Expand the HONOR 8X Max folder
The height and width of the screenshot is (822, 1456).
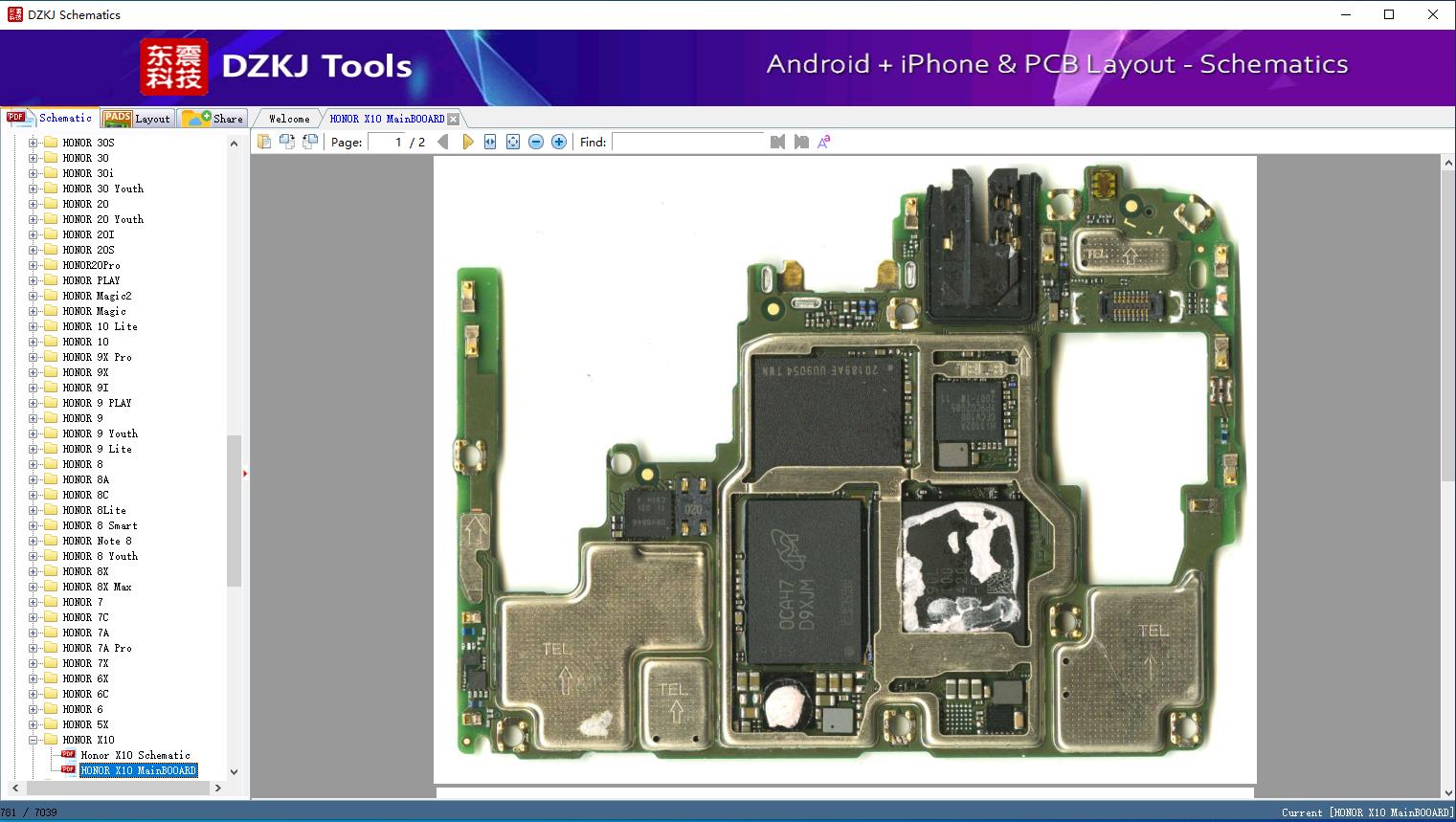[x=33, y=587]
